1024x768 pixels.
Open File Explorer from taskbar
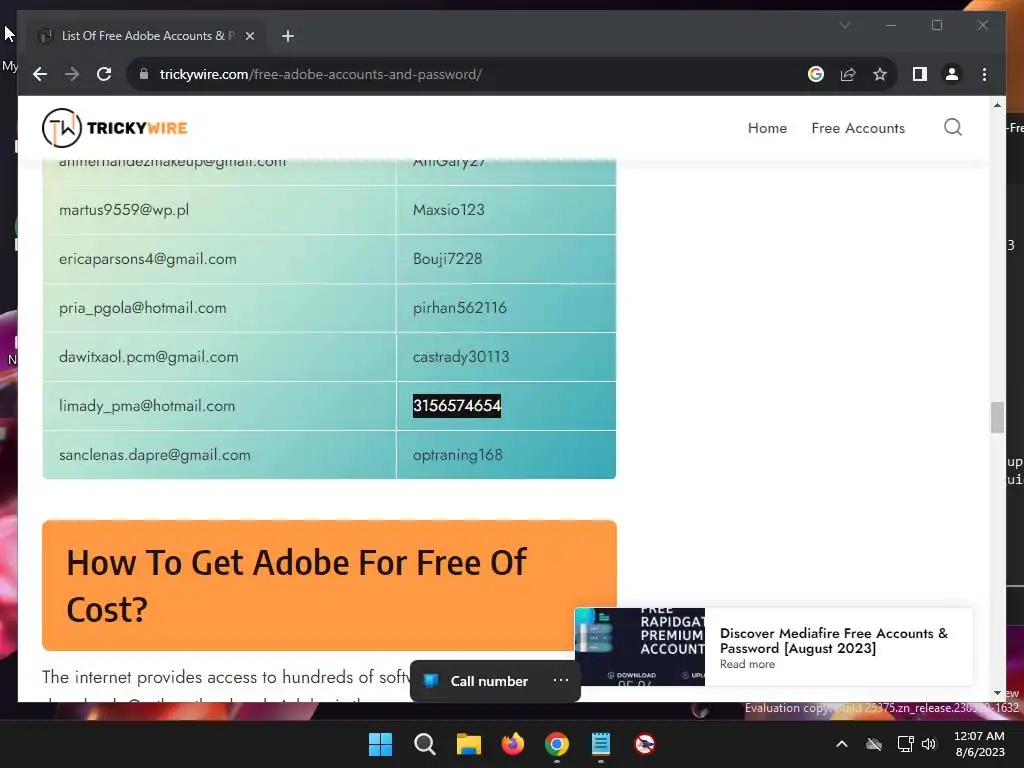pyautogui.click(x=468, y=744)
